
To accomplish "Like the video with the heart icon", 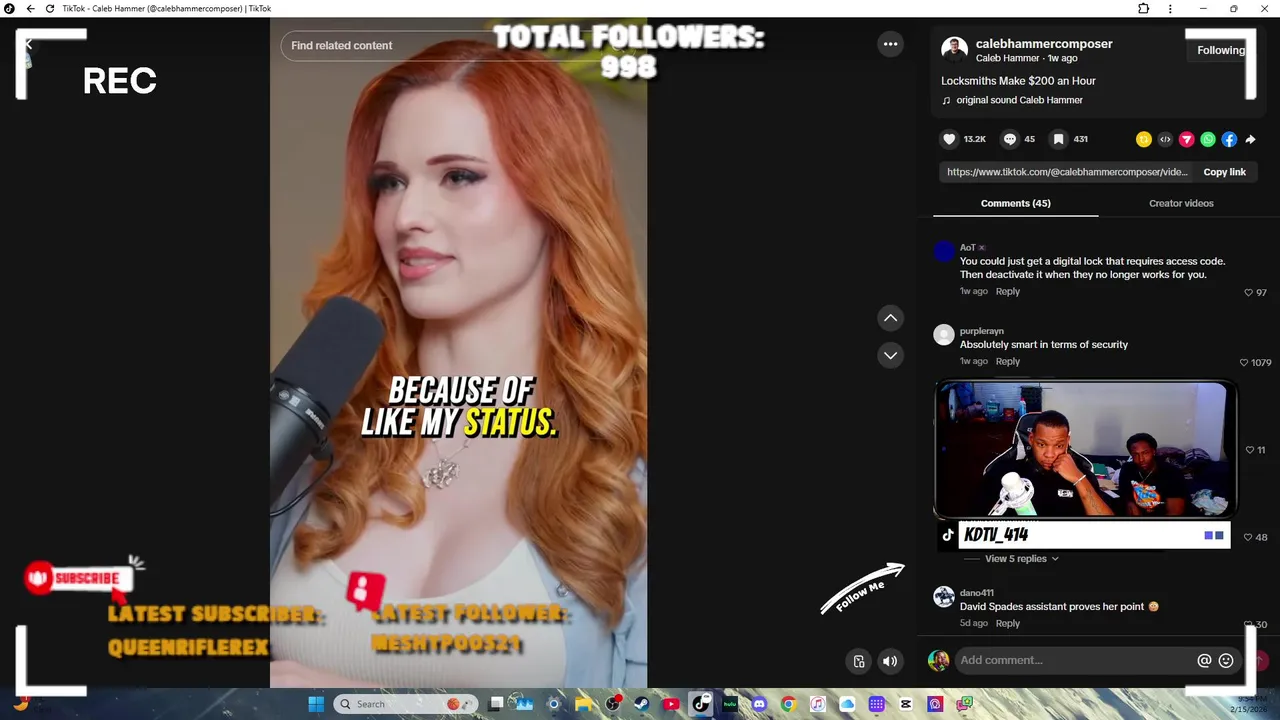I will 950,139.
